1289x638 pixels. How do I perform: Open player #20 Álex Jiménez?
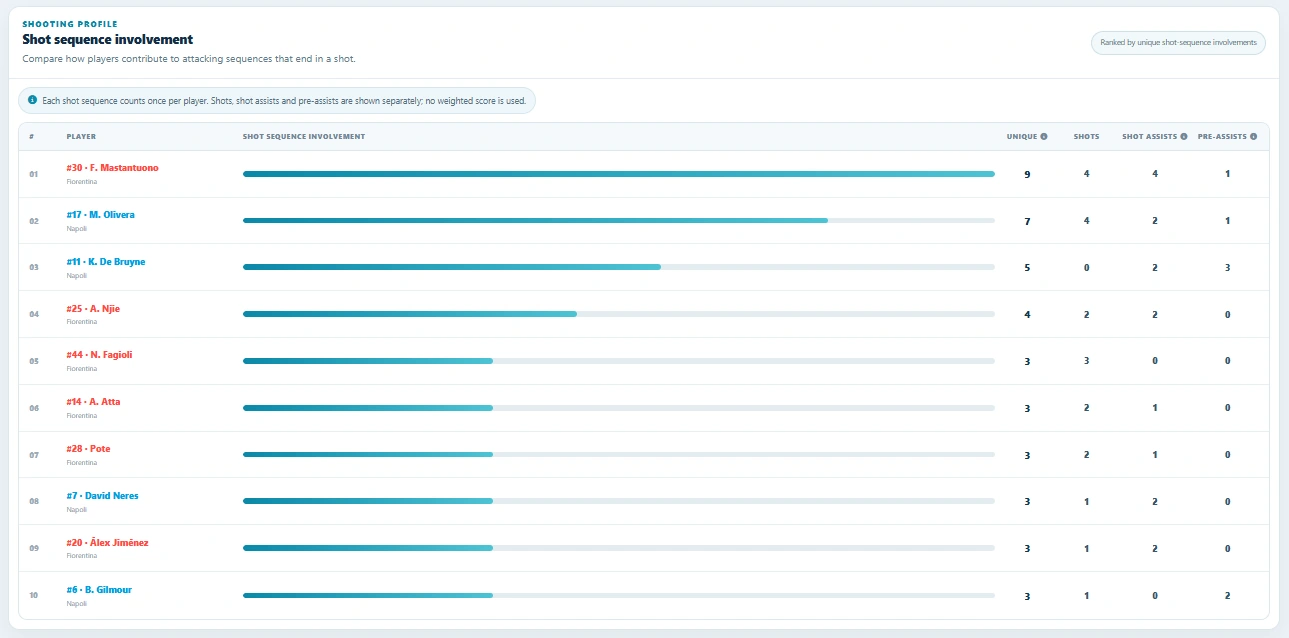107,543
